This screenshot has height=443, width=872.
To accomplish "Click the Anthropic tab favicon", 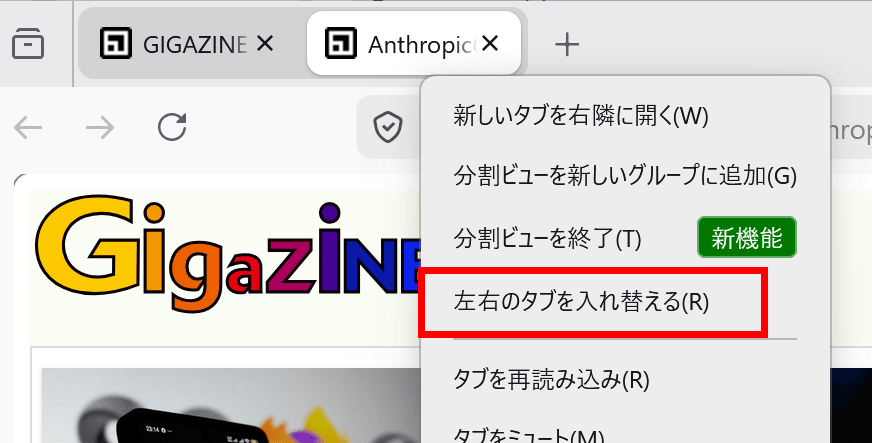I will (340, 43).
